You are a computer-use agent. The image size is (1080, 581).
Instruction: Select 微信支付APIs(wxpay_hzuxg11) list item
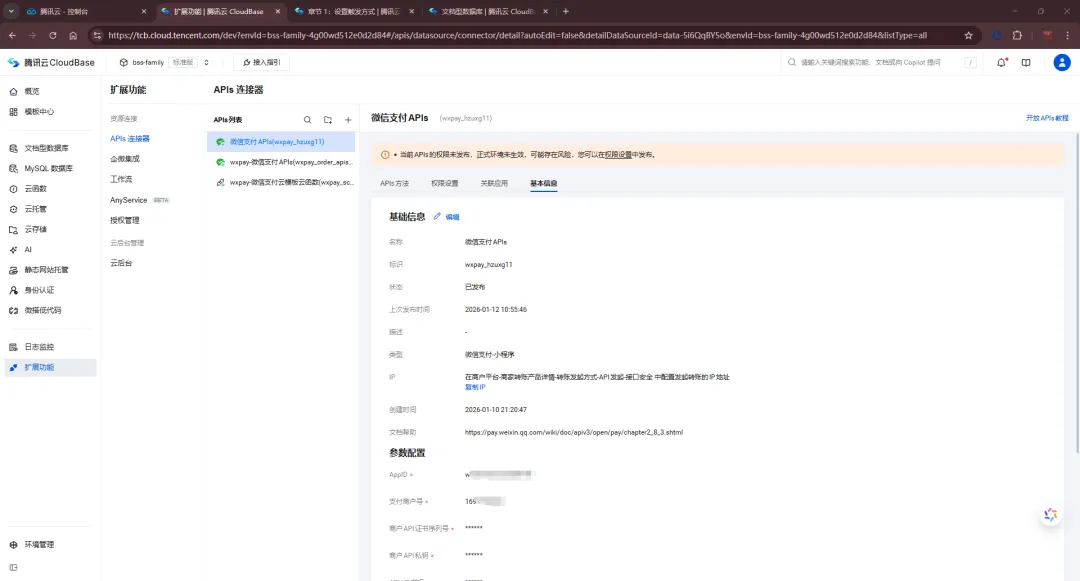click(x=281, y=142)
